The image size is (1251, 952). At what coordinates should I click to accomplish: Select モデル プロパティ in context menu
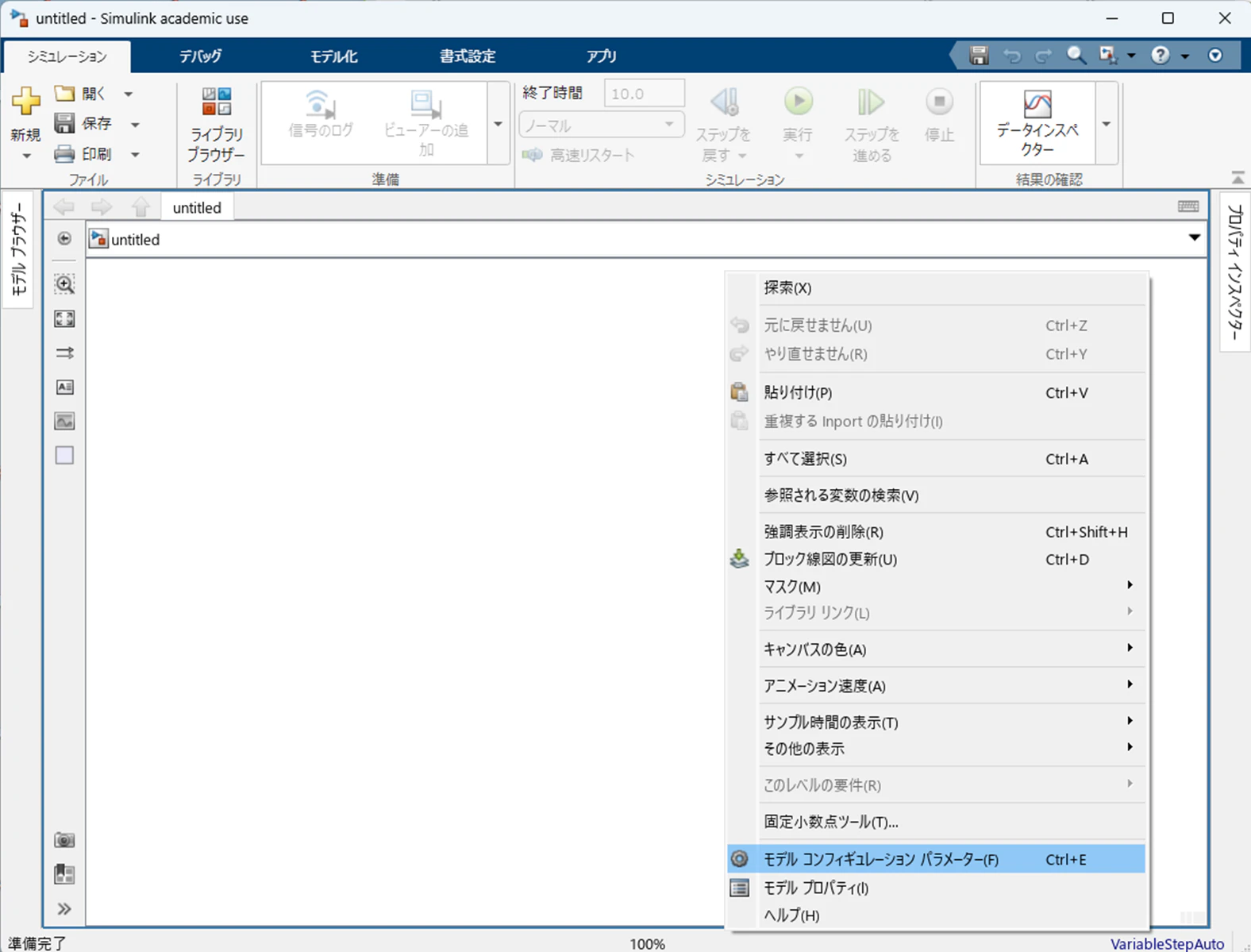pos(936,888)
